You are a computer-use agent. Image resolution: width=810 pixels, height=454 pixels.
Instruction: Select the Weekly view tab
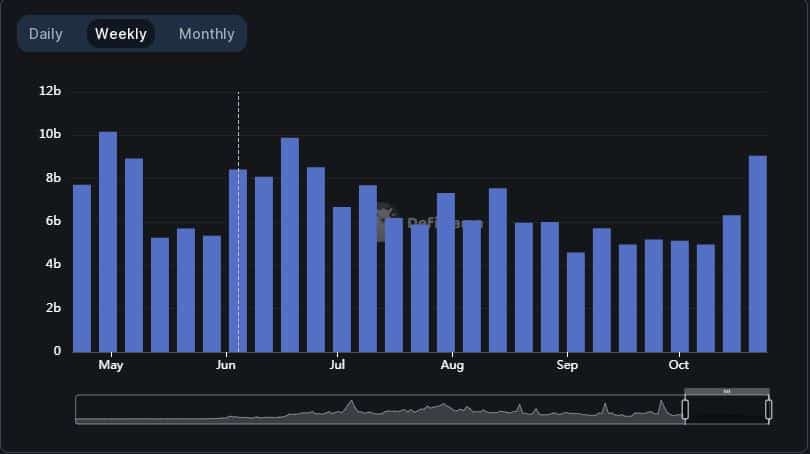121,34
